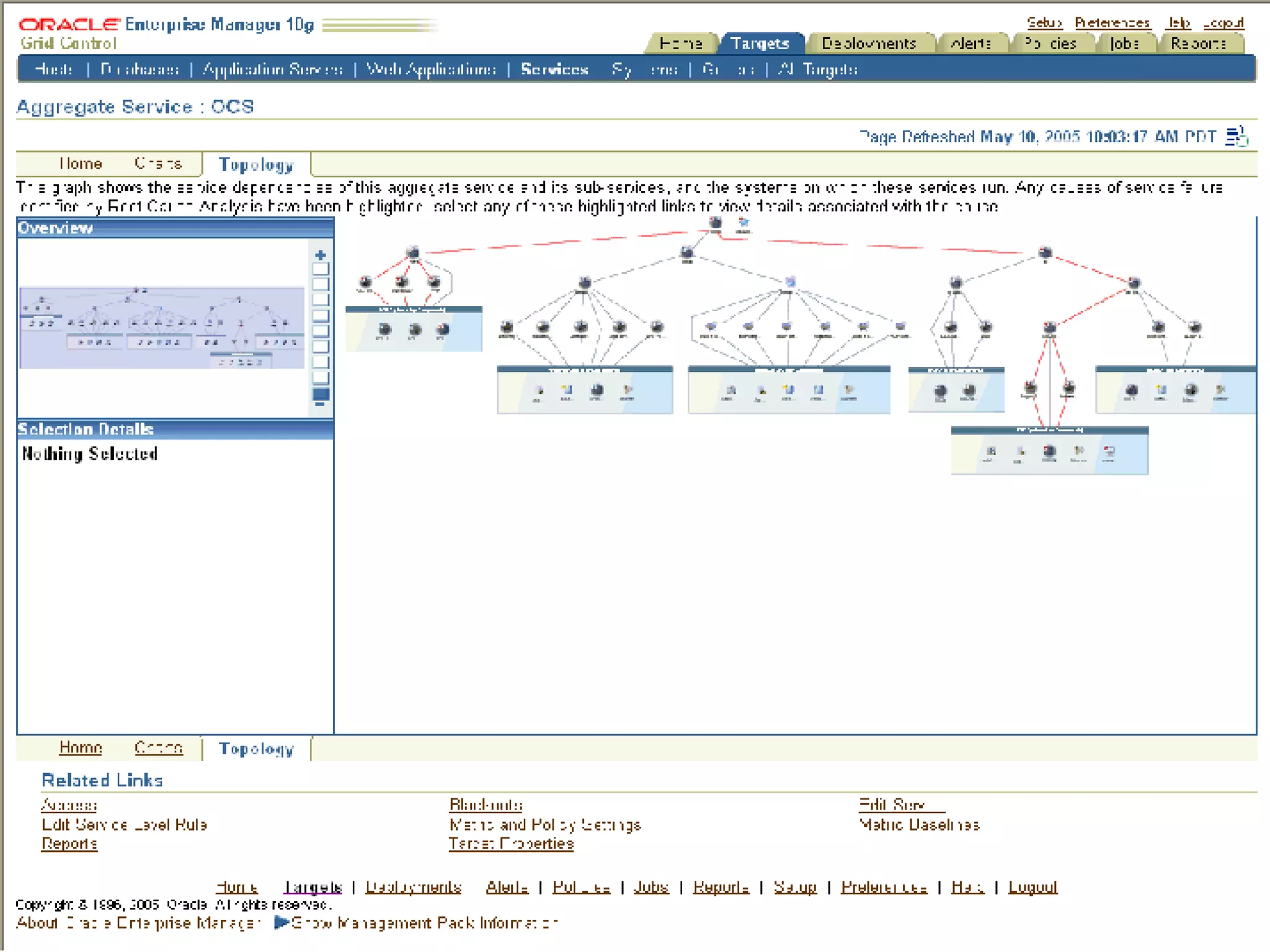Click the overview minimap thumbnail
Screen dimensions: 1270x952
[x=161, y=327]
